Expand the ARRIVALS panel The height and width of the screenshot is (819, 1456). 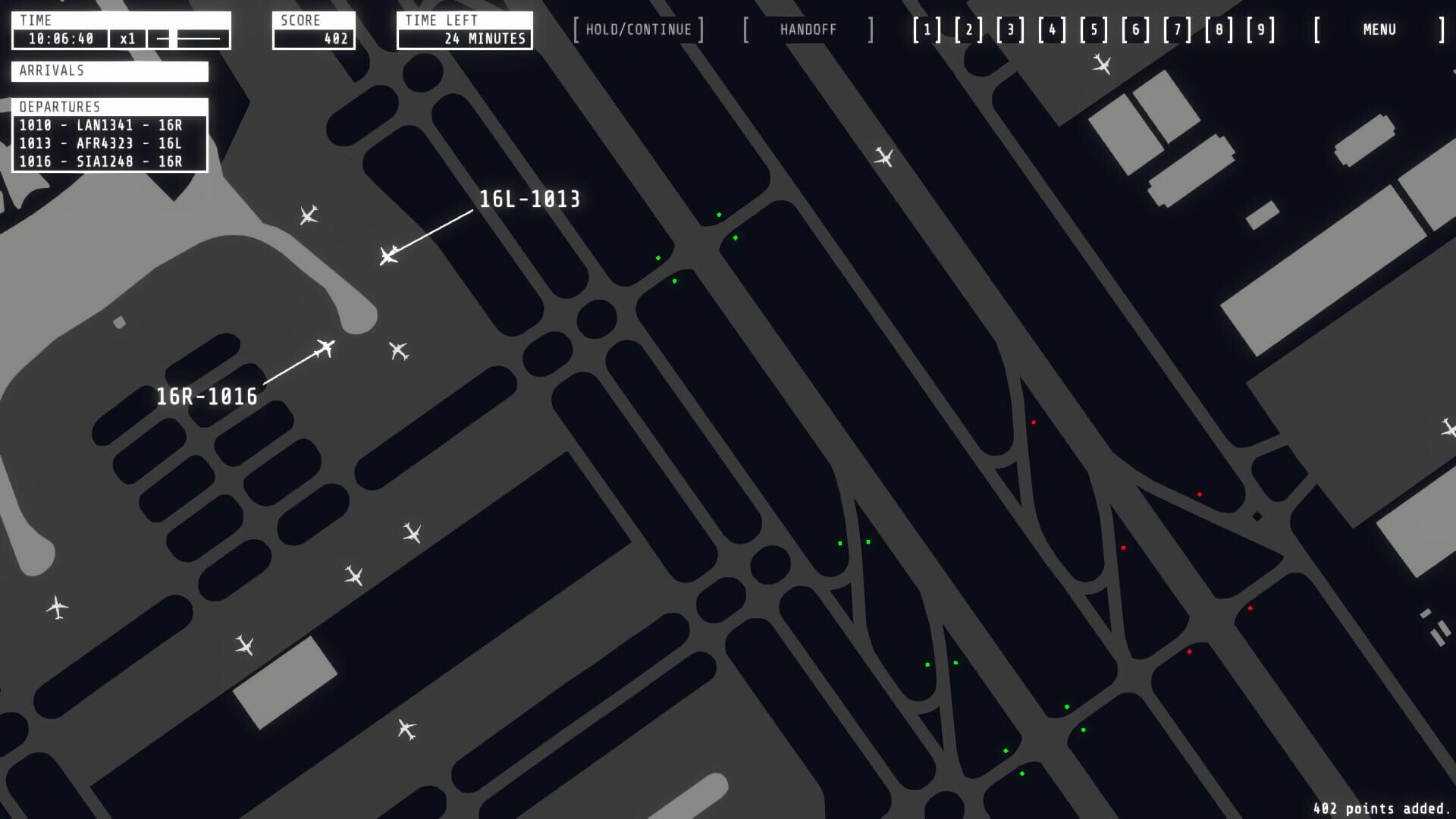[110, 72]
